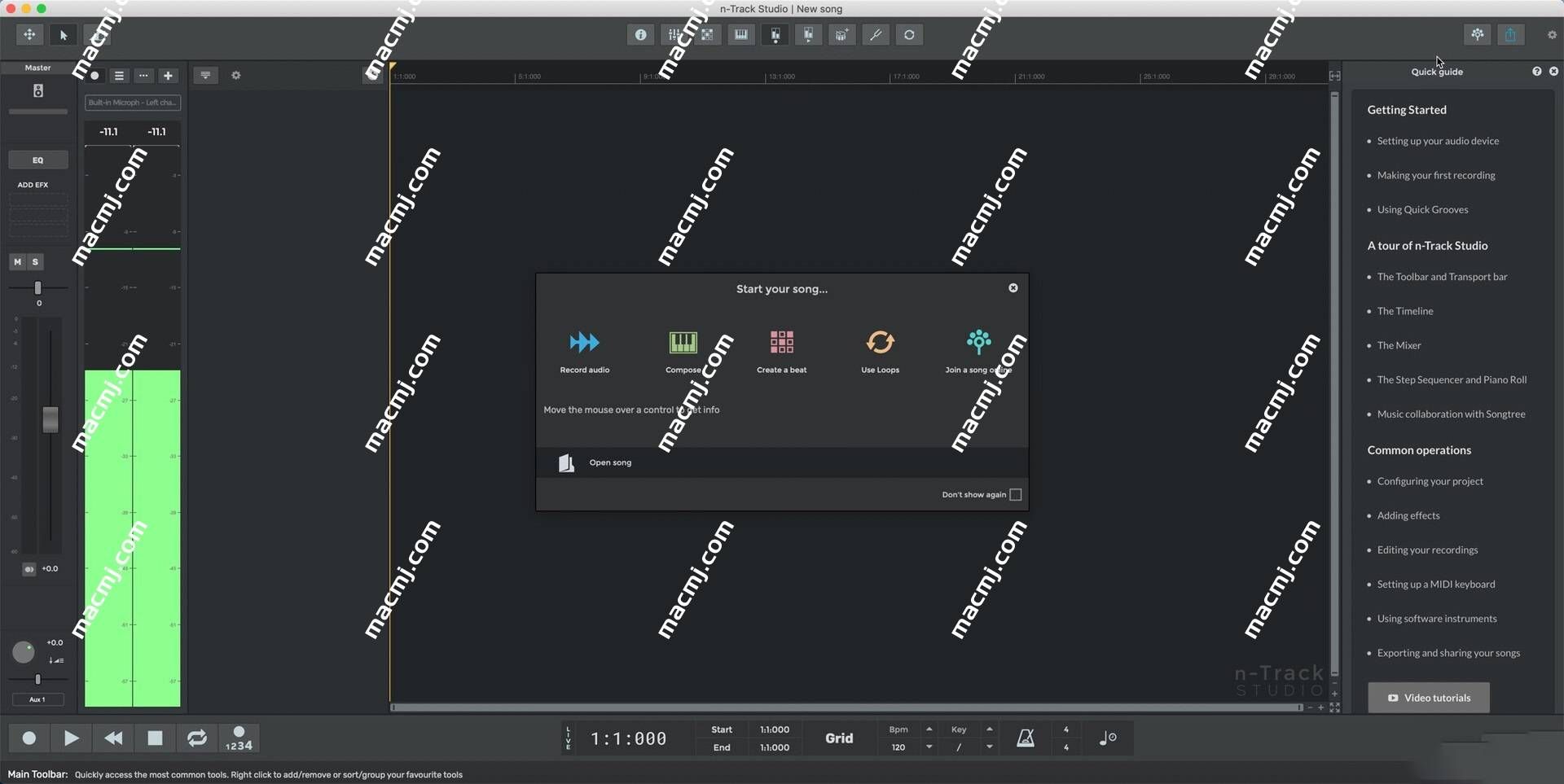Screen dimensions: 1564x784
Task: Click the drum/instrument add icon in toolbar
Action: click(x=842, y=35)
